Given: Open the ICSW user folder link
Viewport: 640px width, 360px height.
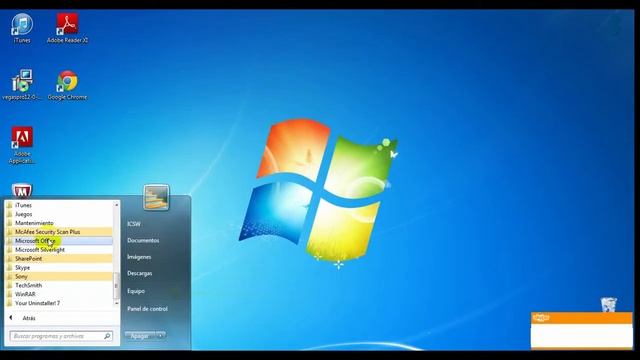Looking at the screenshot, I should tap(134, 224).
